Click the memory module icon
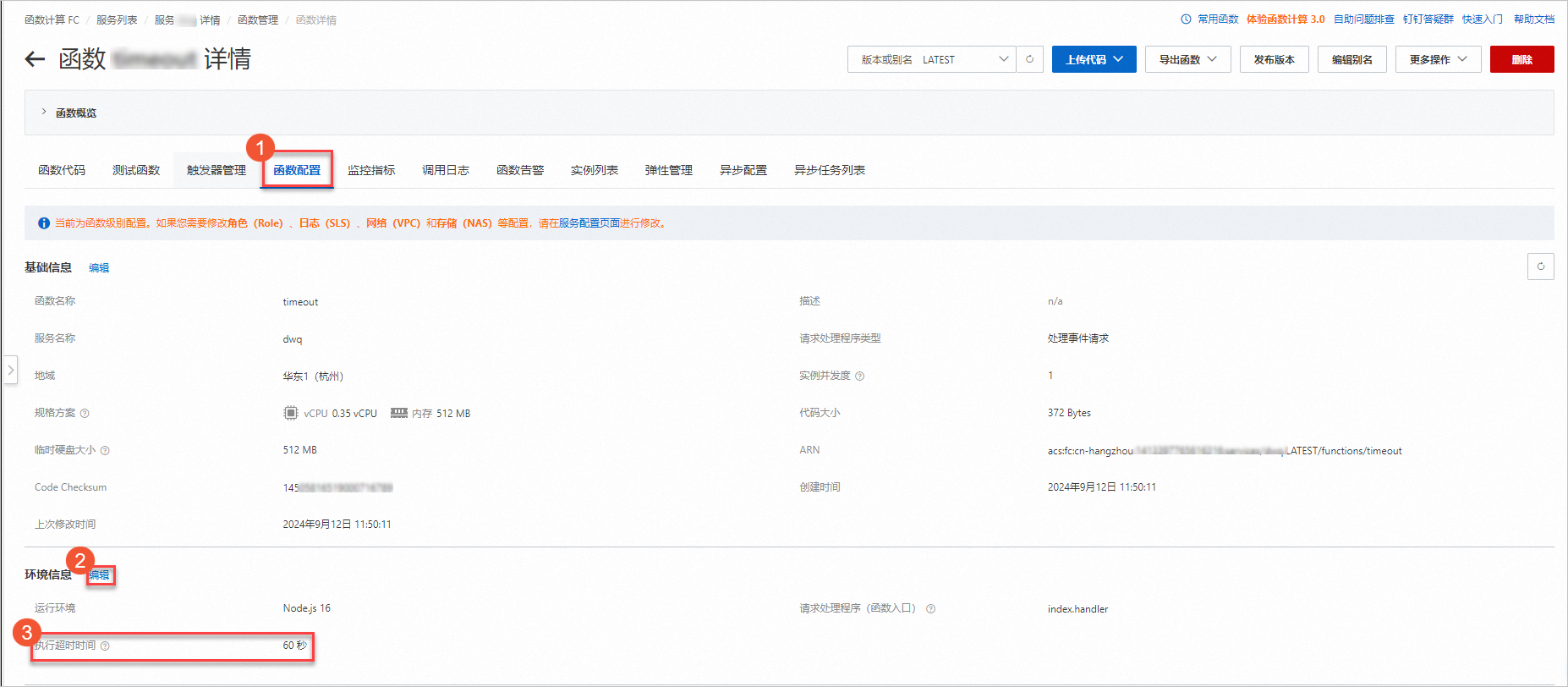The height and width of the screenshot is (687, 1568). click(399, 413)
